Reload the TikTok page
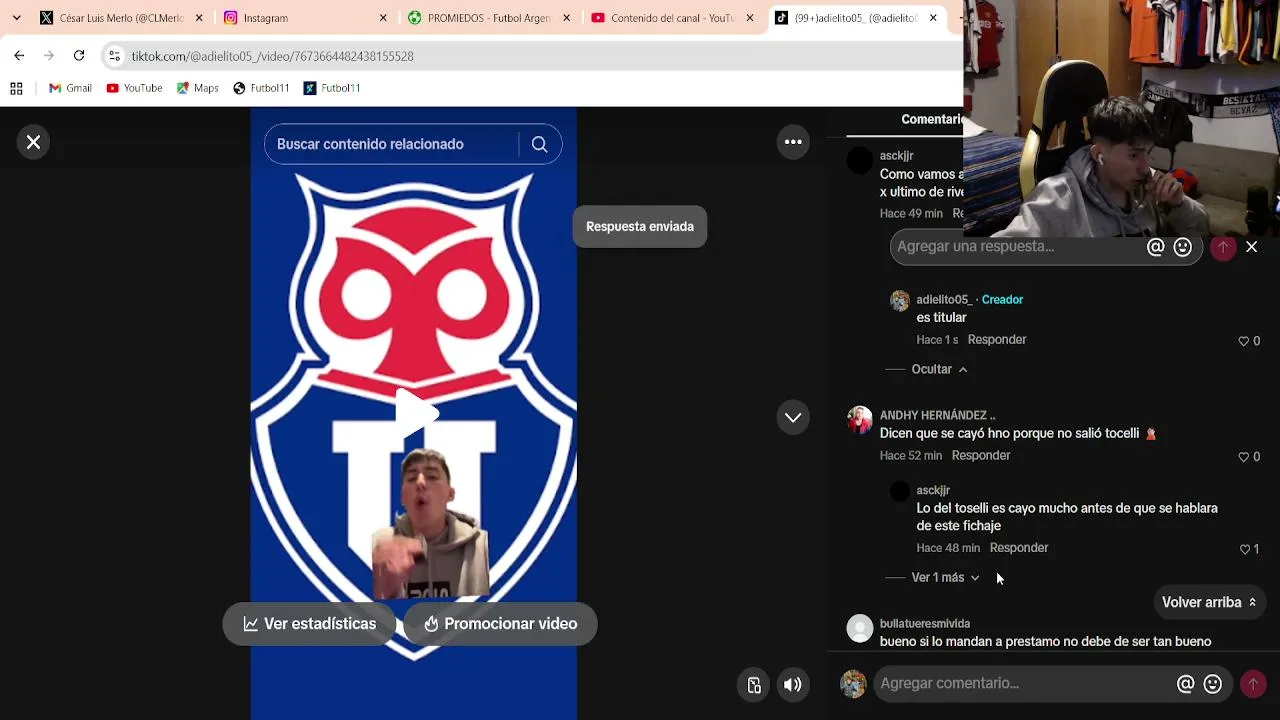The width and height of the screenshot is (1280, 720). (79, 56)
